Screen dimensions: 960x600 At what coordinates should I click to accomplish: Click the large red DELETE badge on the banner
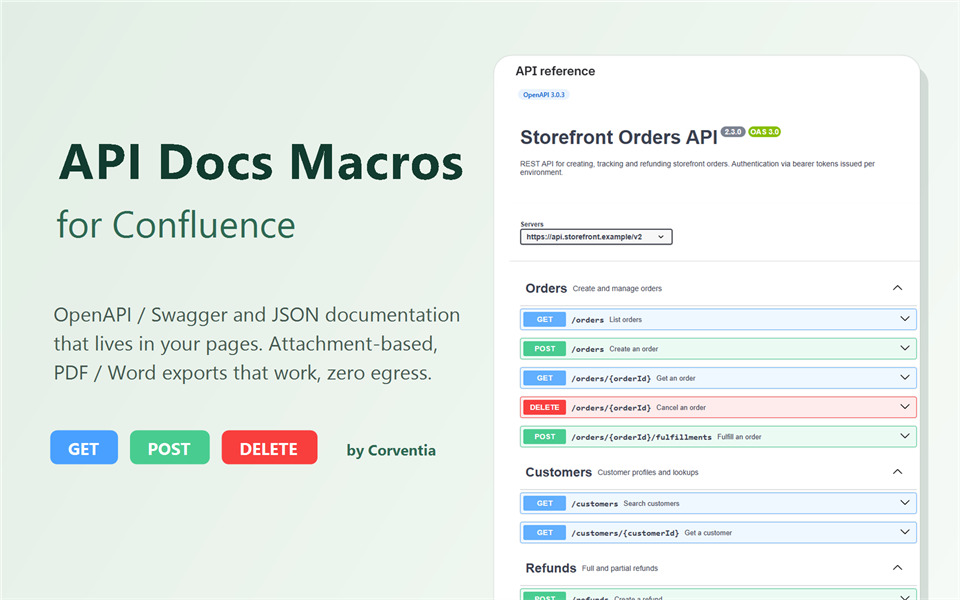coord(269,448)
